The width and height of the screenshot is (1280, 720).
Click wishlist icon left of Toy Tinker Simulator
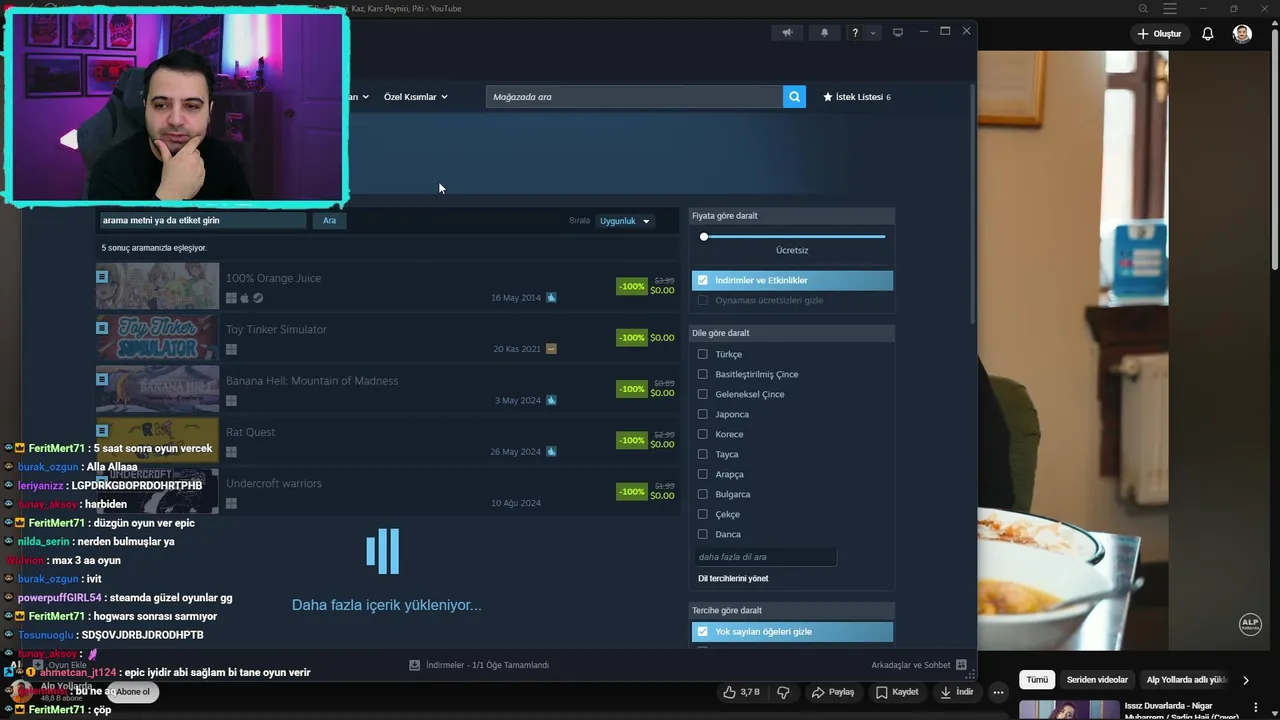pos(102,327)
